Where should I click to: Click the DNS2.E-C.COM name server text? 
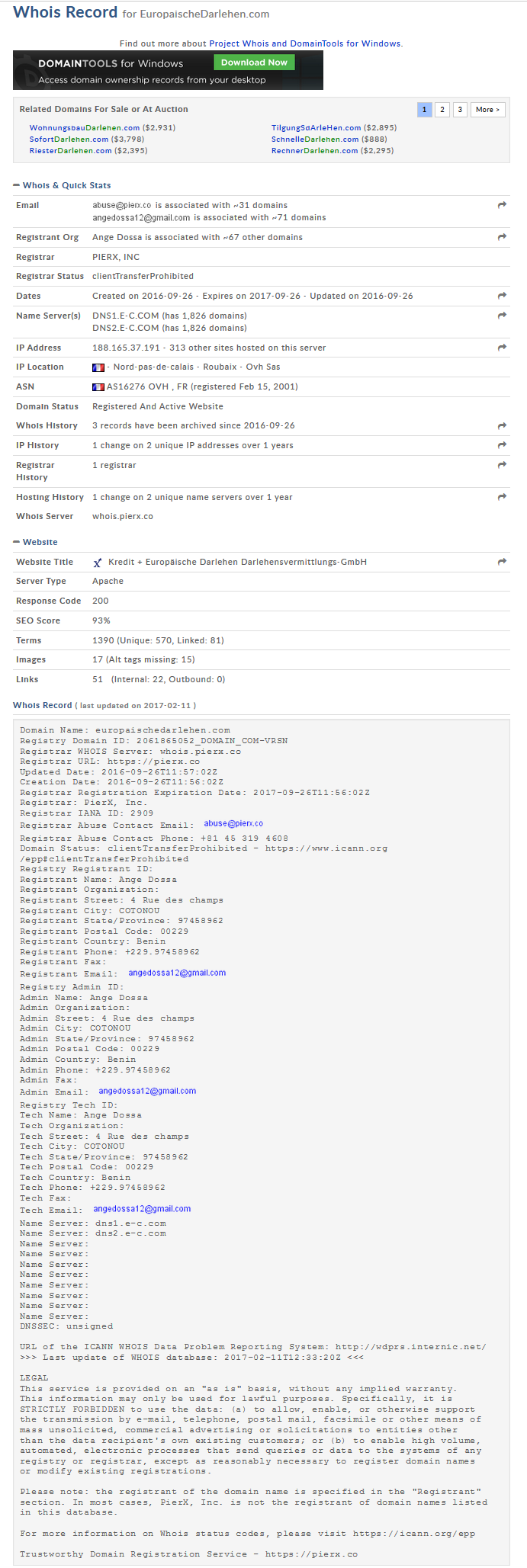pos(126,328)
